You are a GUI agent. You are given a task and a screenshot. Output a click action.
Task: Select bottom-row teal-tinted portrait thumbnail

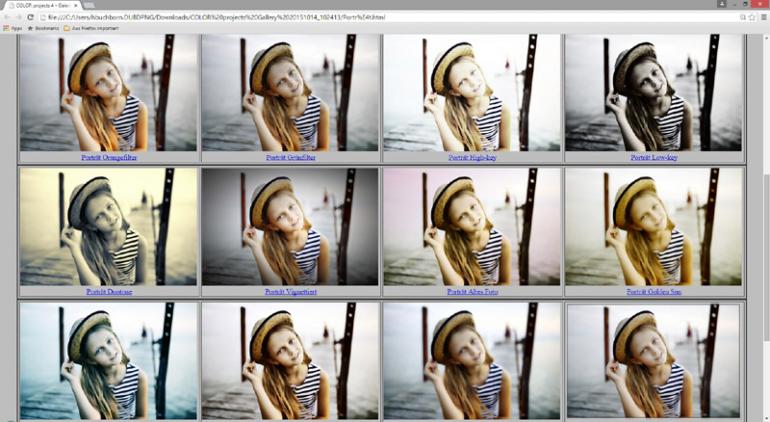(108, 361)
